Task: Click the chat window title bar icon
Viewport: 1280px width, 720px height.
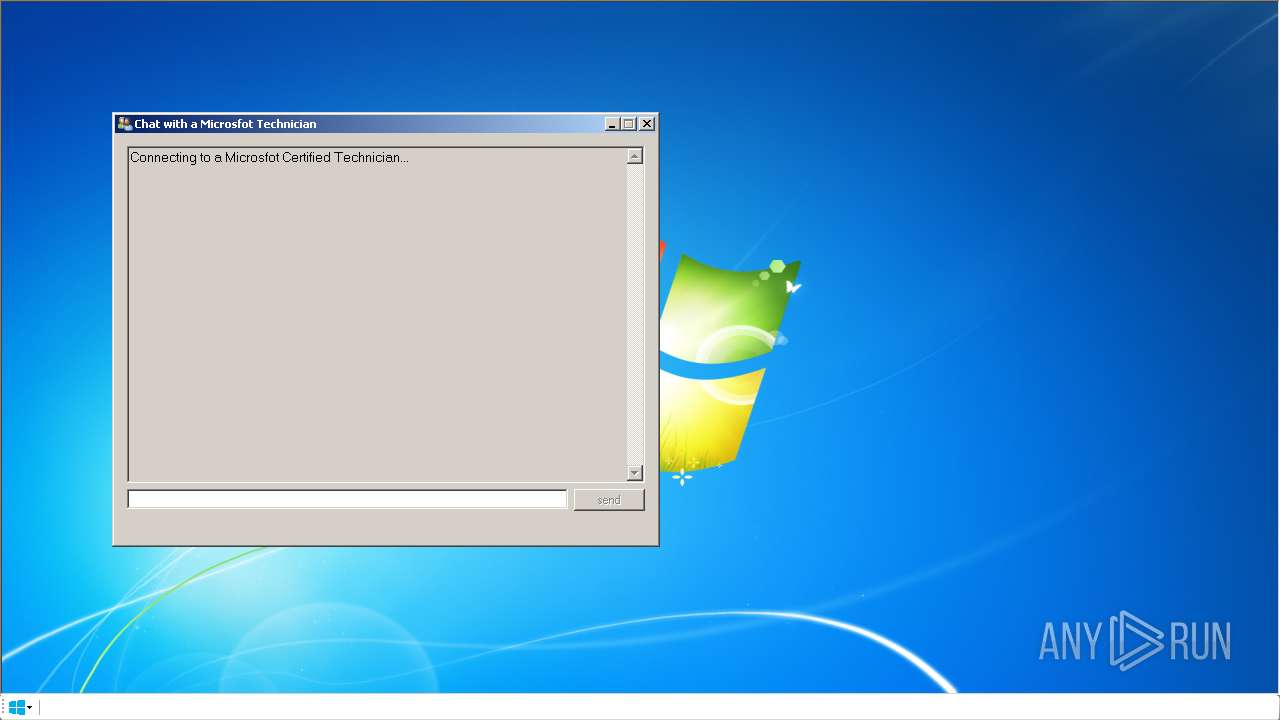Action: click(124, 124)
